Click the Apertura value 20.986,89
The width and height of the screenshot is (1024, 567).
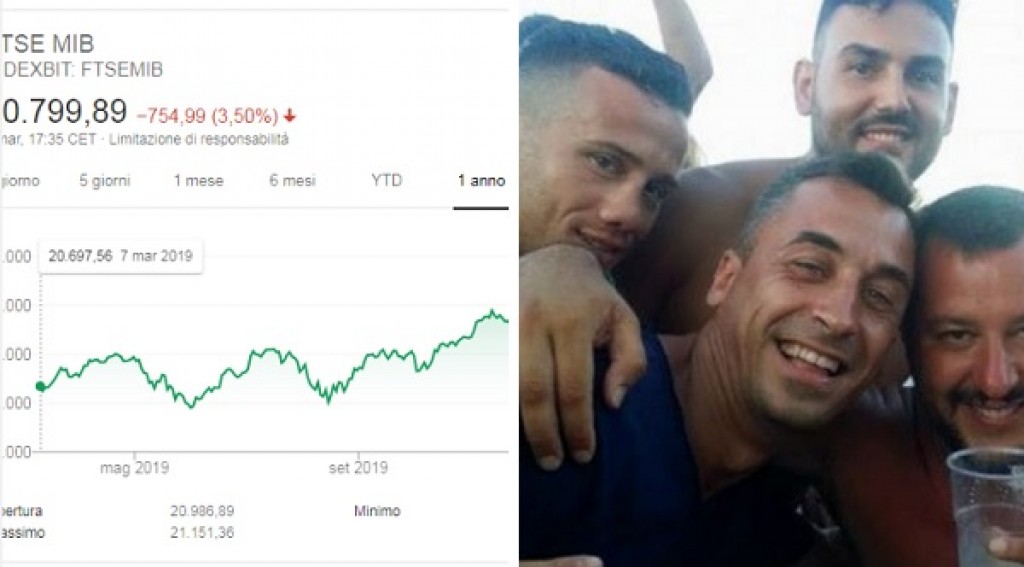click(202, 511)
